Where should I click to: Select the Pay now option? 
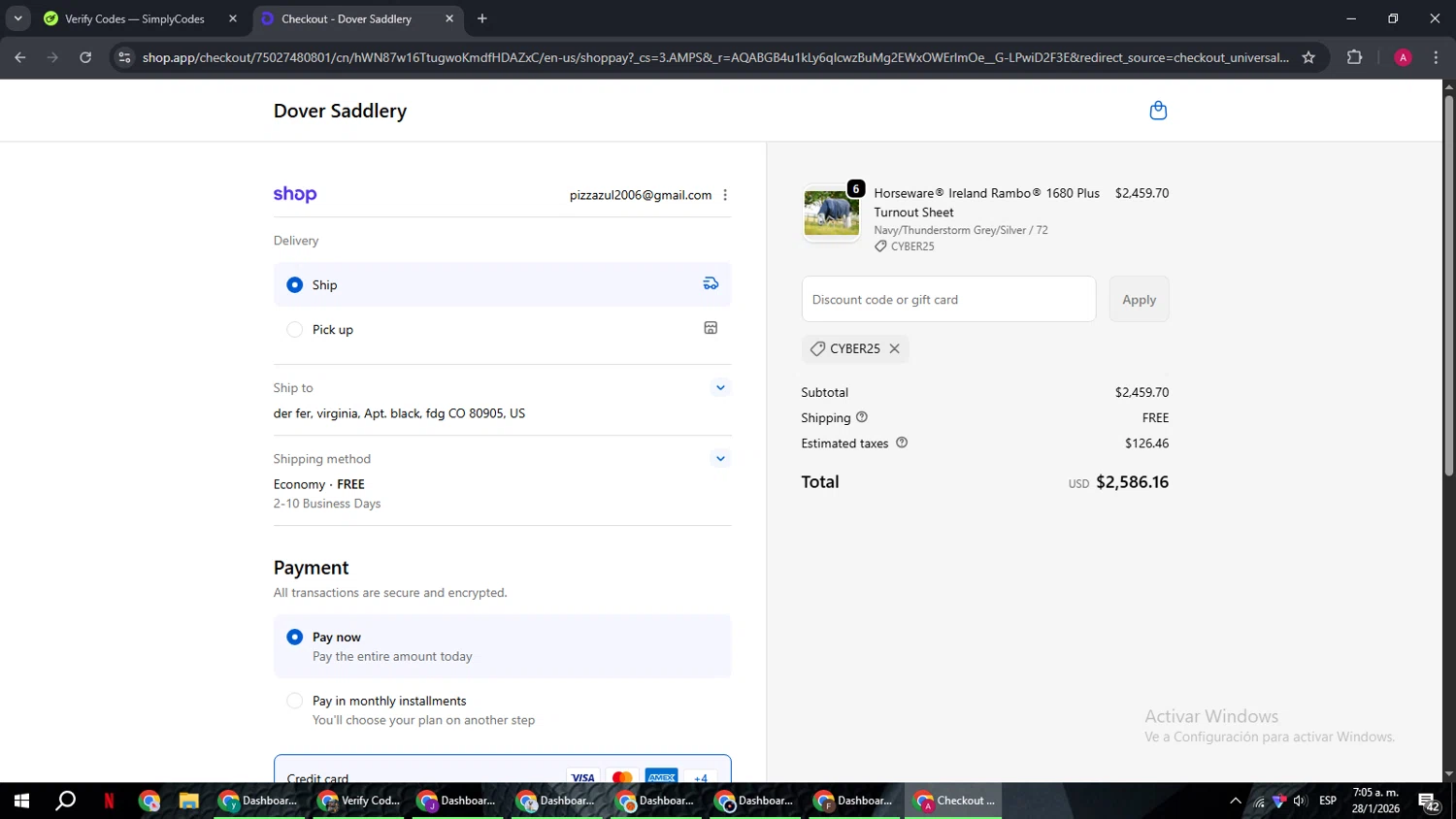click(295, 638)
